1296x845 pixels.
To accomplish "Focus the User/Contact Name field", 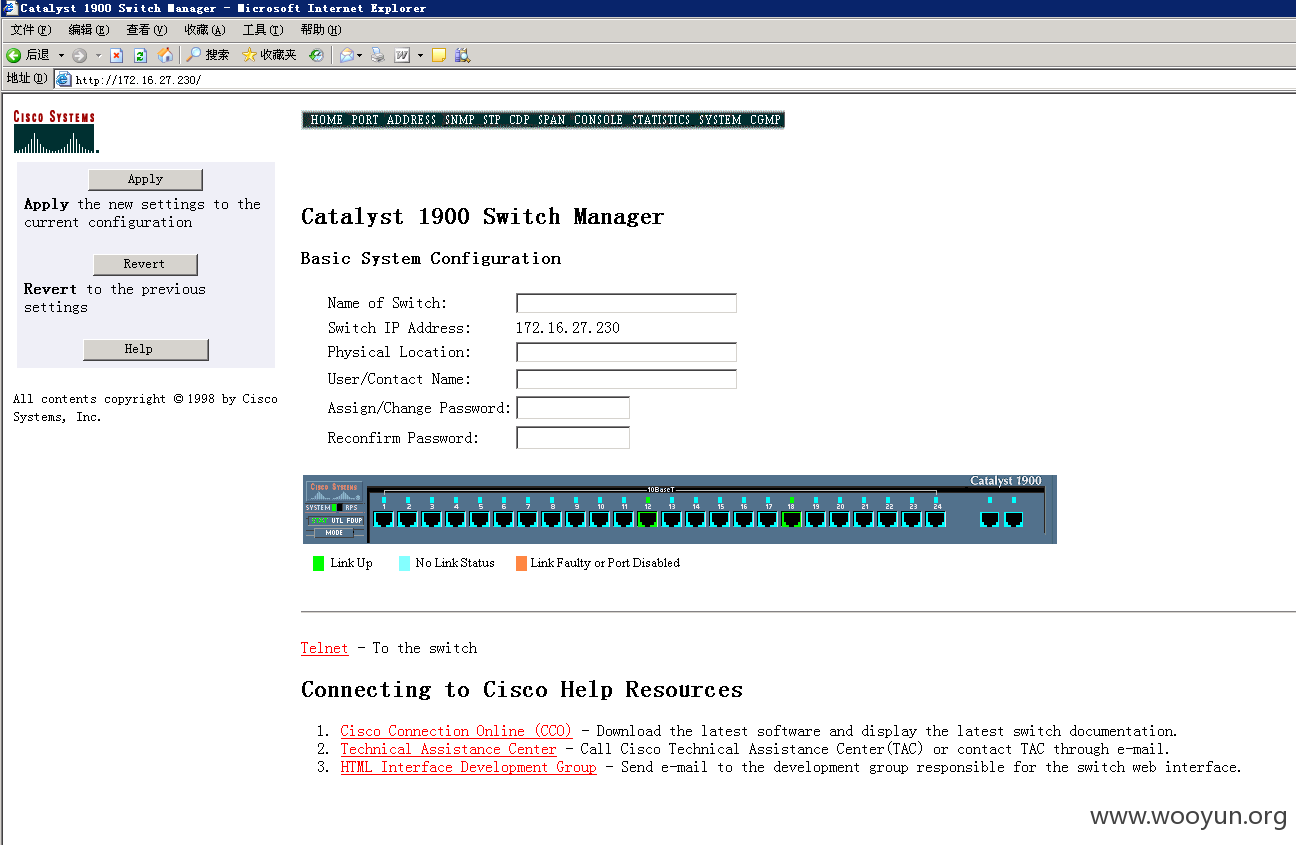I will tap(626, 379).
